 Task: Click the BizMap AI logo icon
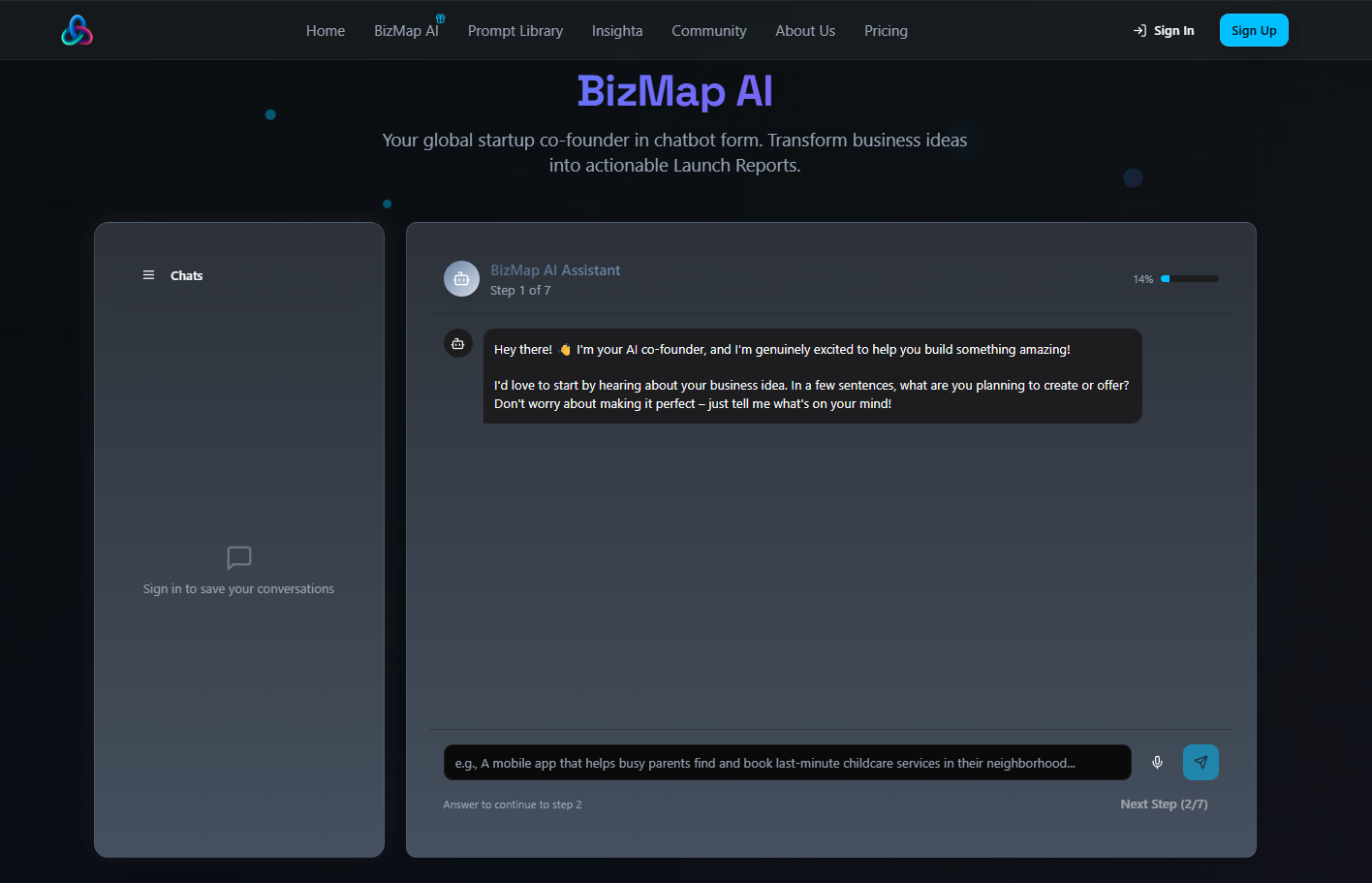click(76, 30)
